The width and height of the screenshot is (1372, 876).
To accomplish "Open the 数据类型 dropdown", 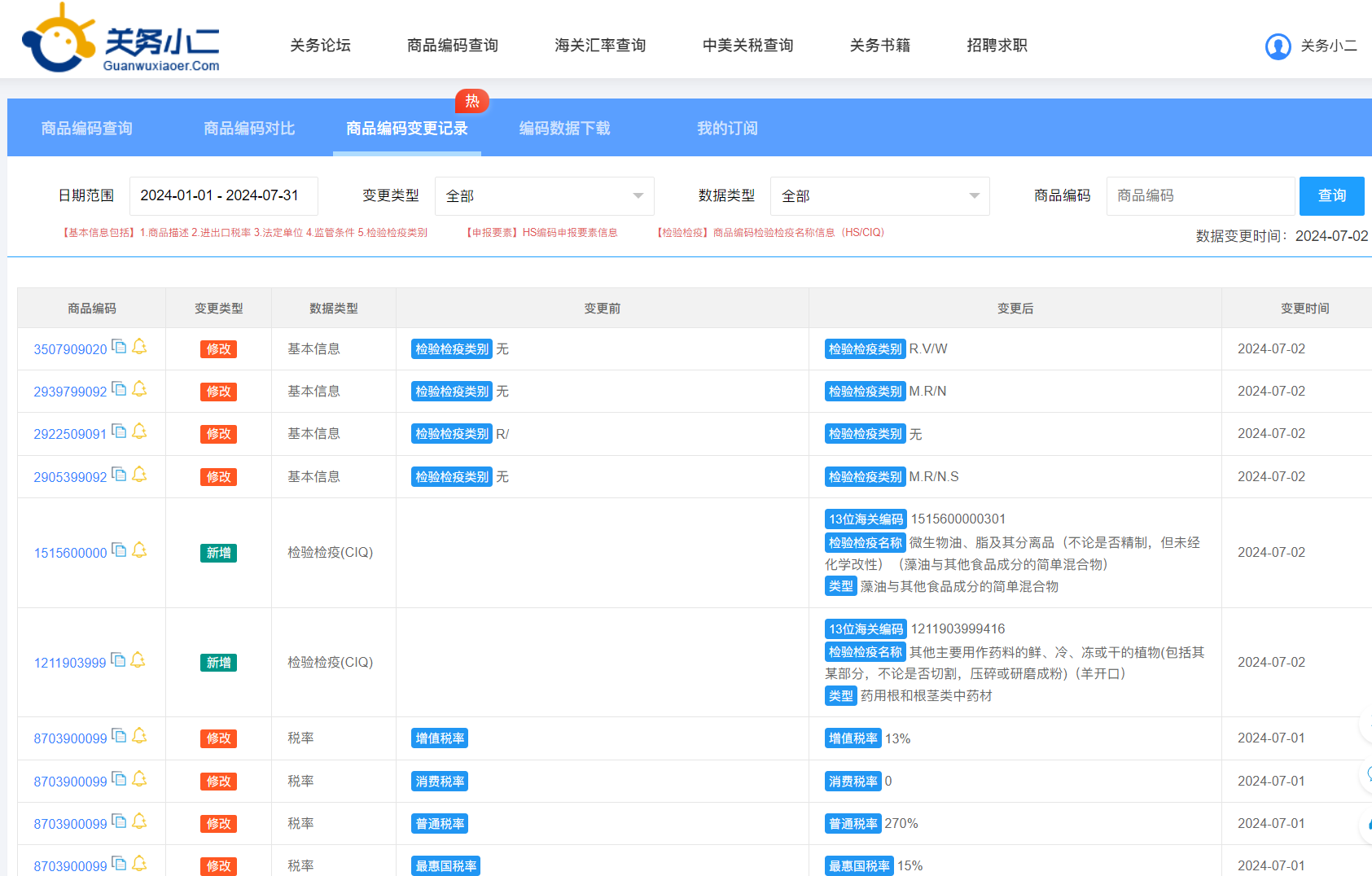I will pos(879,196).
